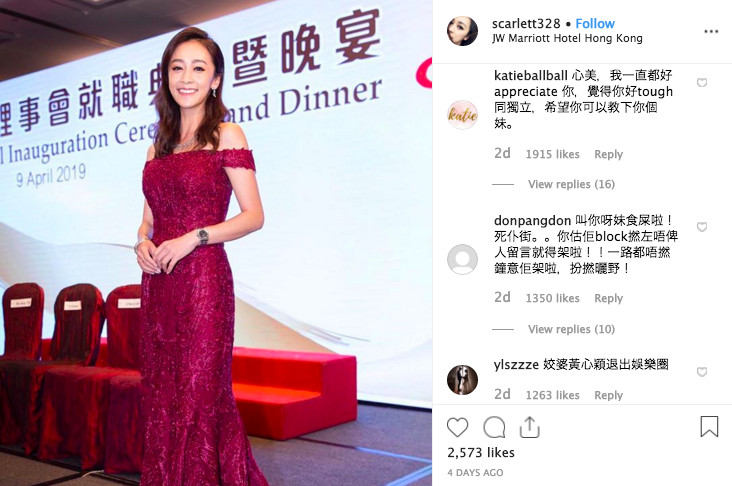
Task: Save the post with the bookmark icon
Action: 709,427
